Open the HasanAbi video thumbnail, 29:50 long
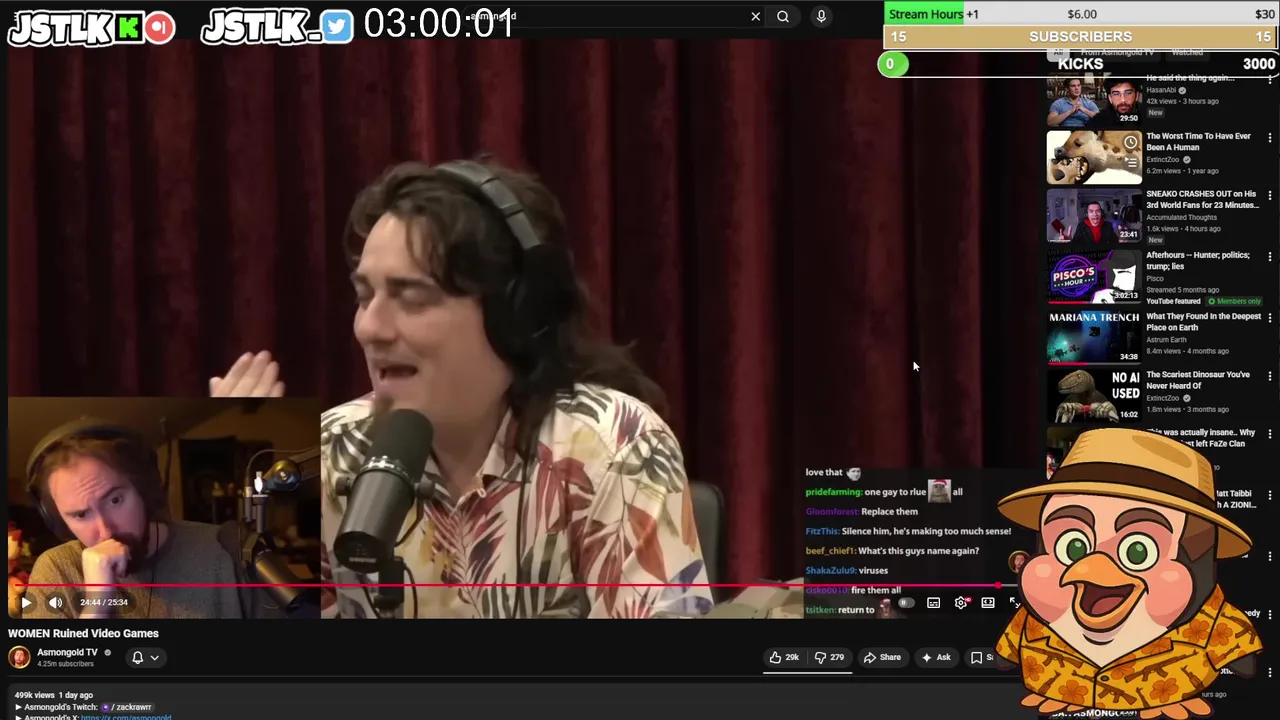The width and height of the screenshot is (1280, 720). (1094, 100)
